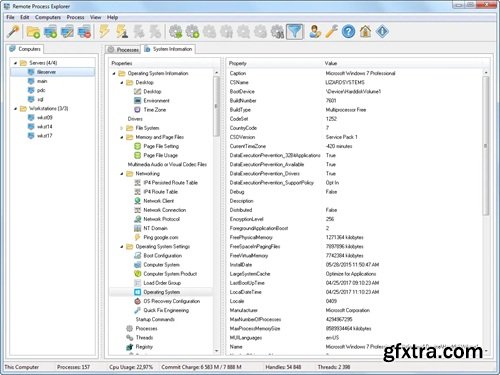Select Computer System Product item

point(170,274)
